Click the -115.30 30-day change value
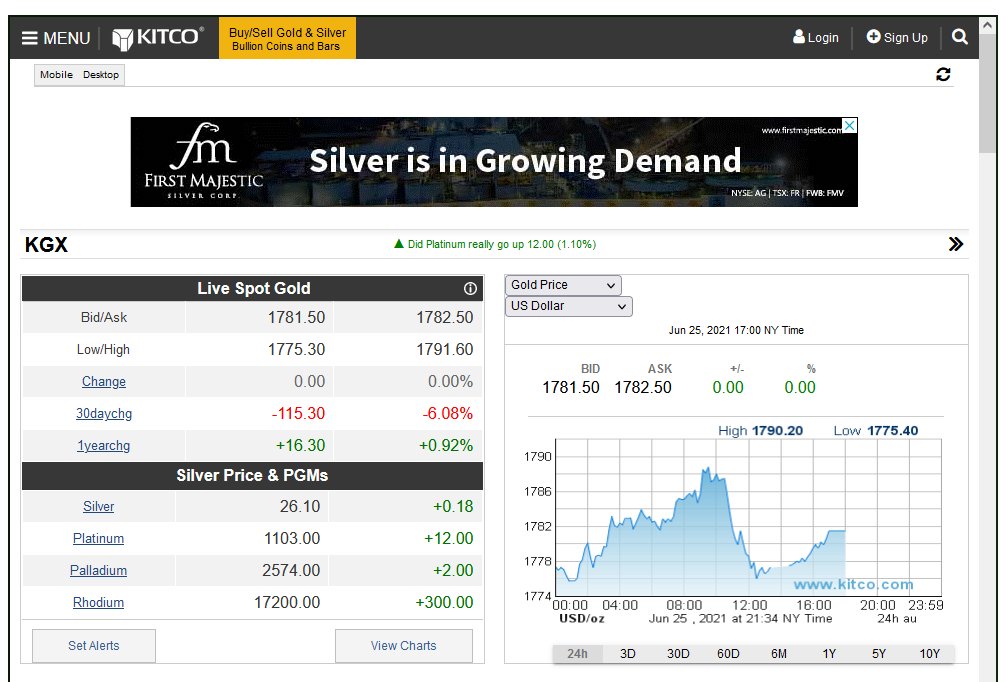Viewport: 1007px width, 682px height. [x=298, y=414]
